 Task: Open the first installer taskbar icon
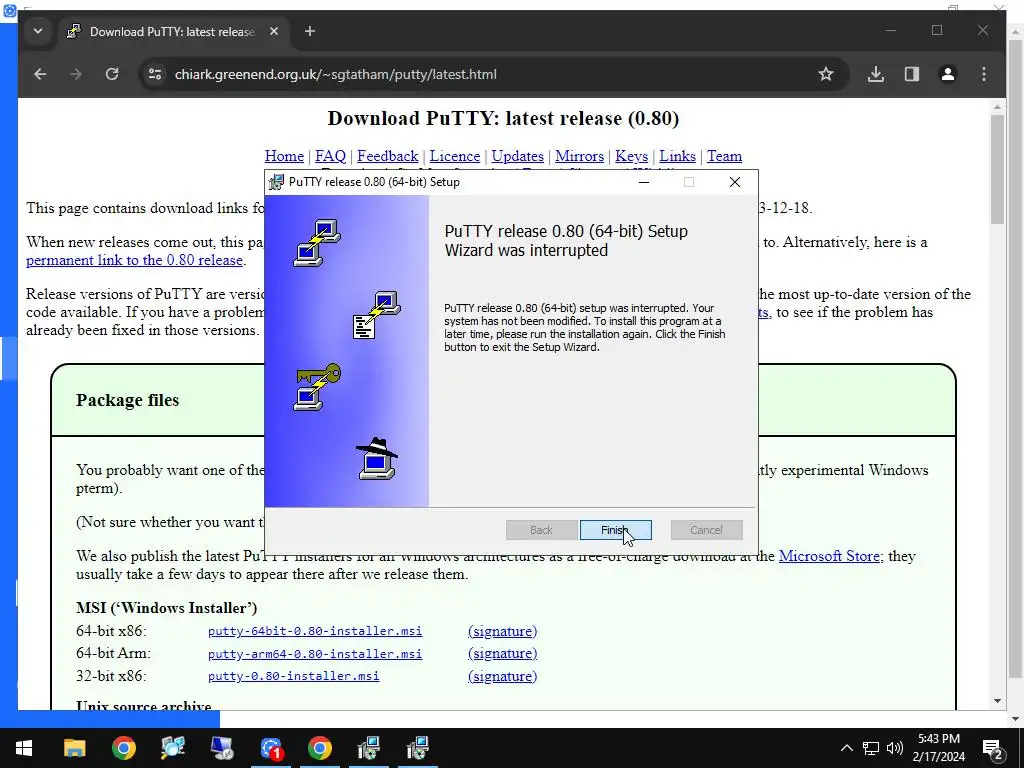(x=369, y=748)
